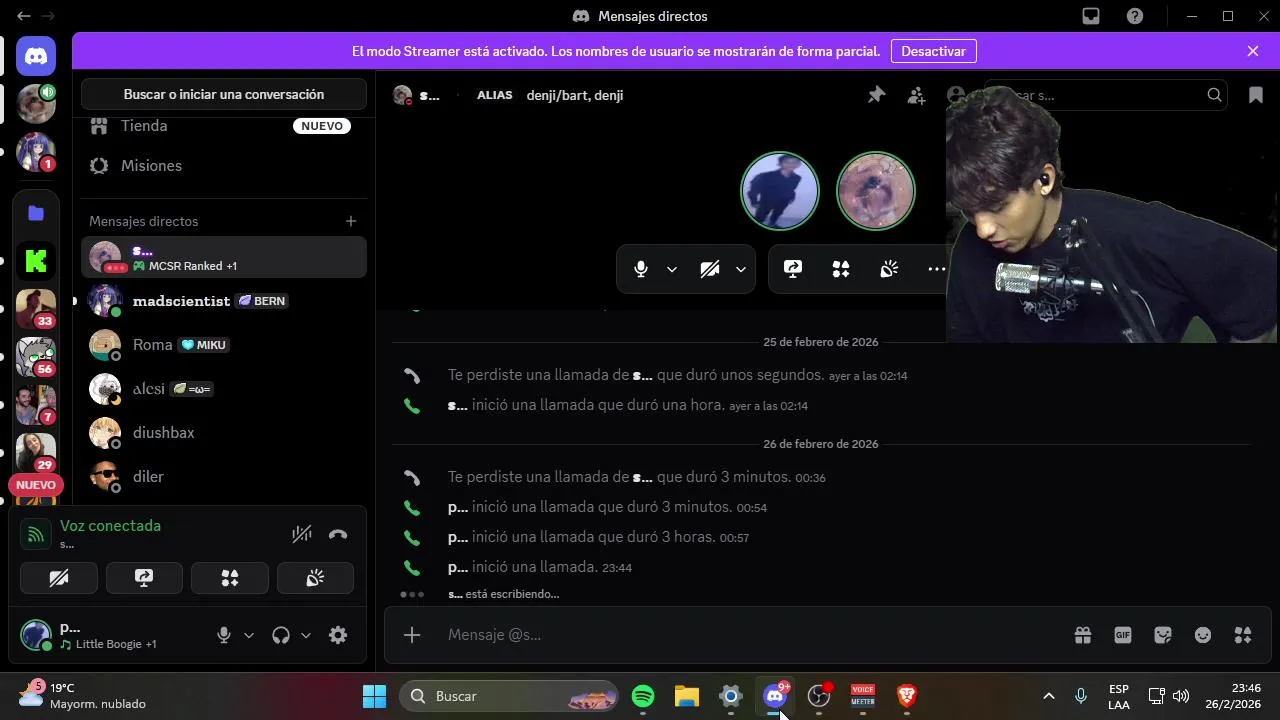Open the sticker picker
The image size is (1280, 720).
pos(1163,635)
